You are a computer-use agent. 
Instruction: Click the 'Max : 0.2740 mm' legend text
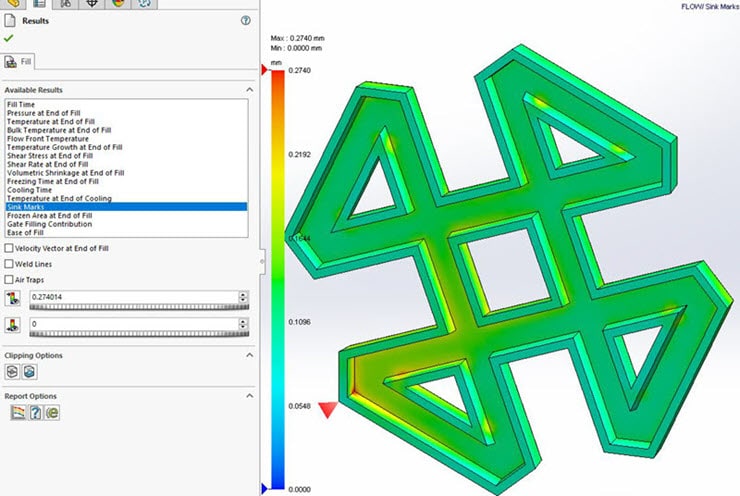pyautogui.click(x=297, y=38)
